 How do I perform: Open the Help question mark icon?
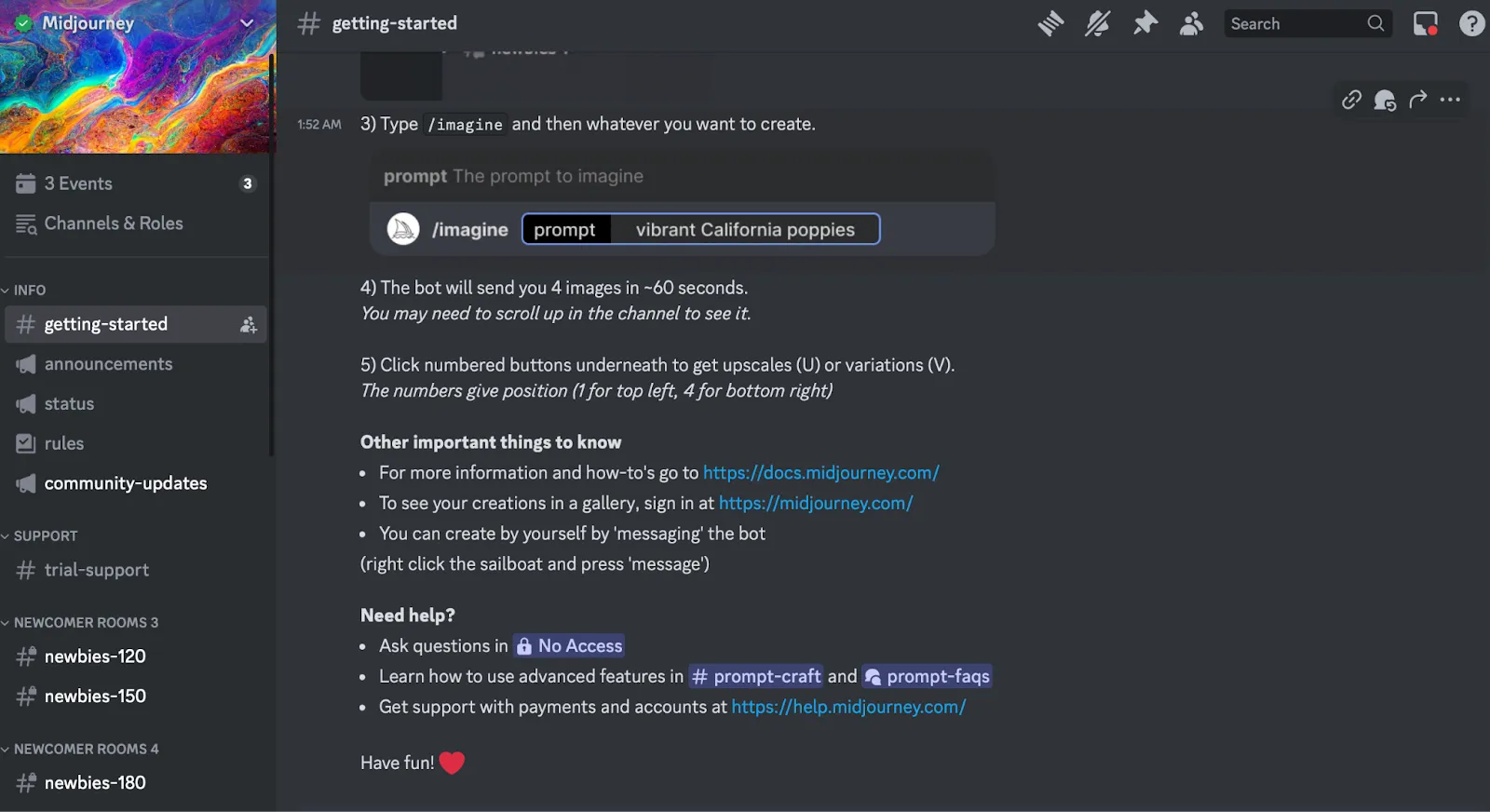(x=1472, y=23)
